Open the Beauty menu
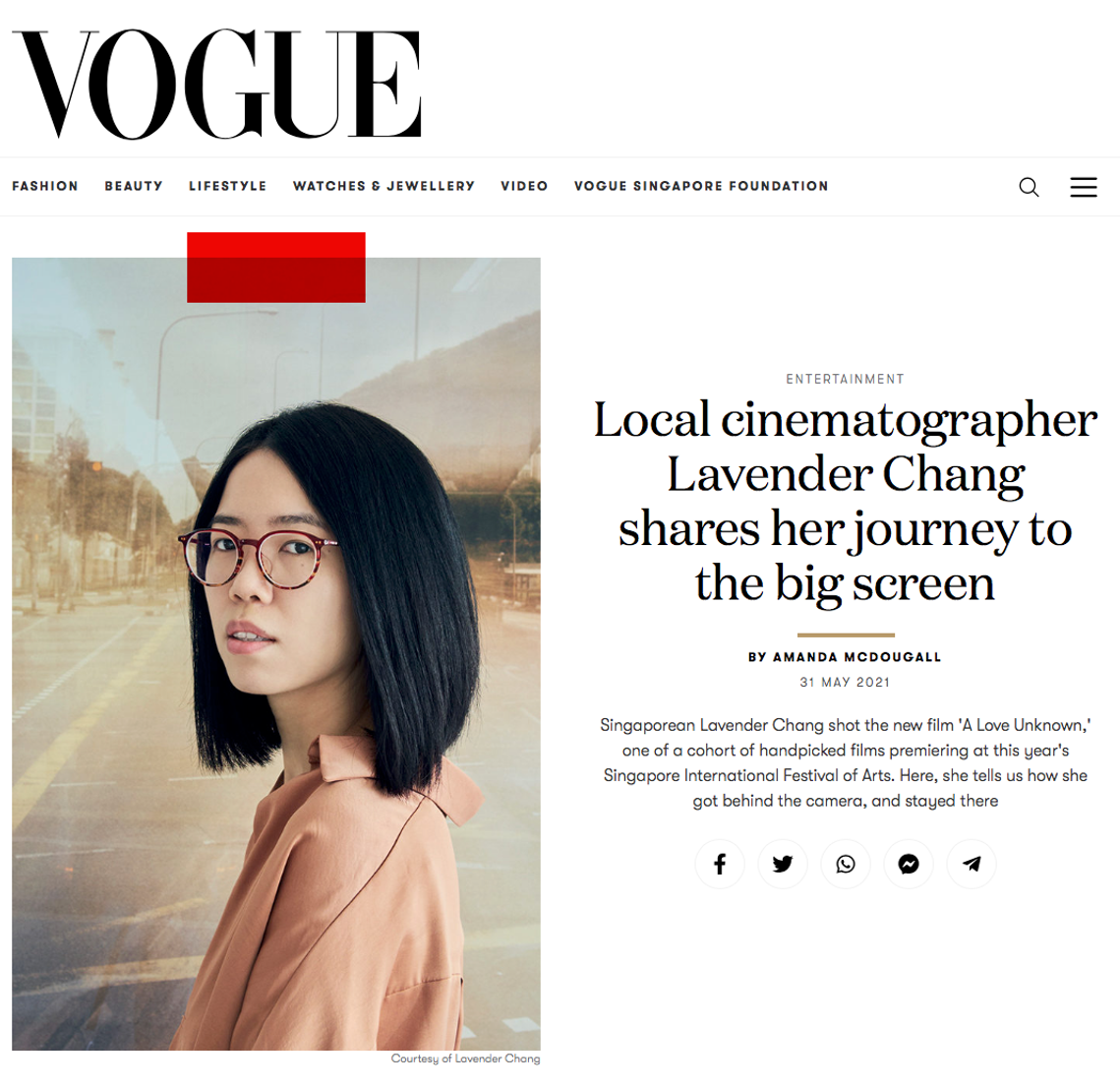1120x1088 pixels. (134, 186)
